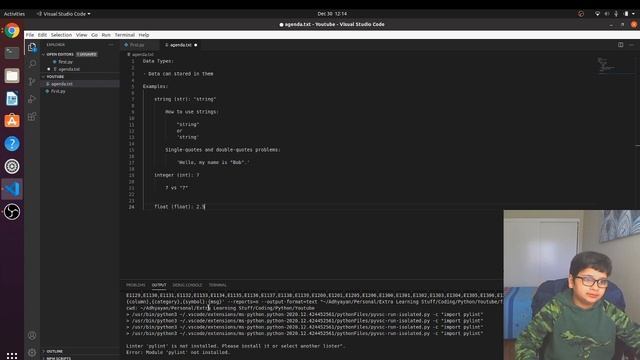Expand the Outline section
Viewport: 640px width, 360px height.
pos(55,351)
